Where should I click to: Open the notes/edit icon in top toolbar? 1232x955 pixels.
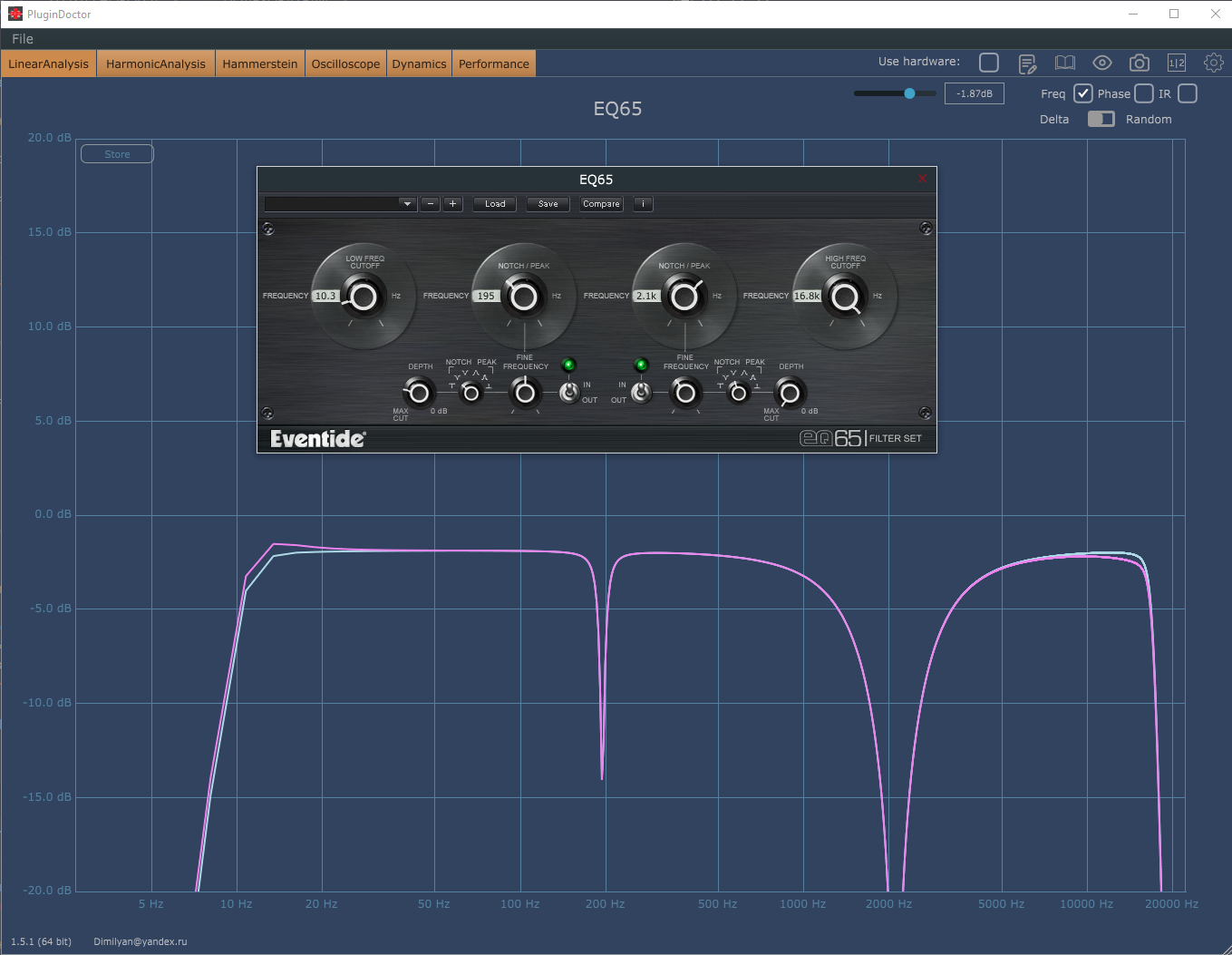(1027, 63)
